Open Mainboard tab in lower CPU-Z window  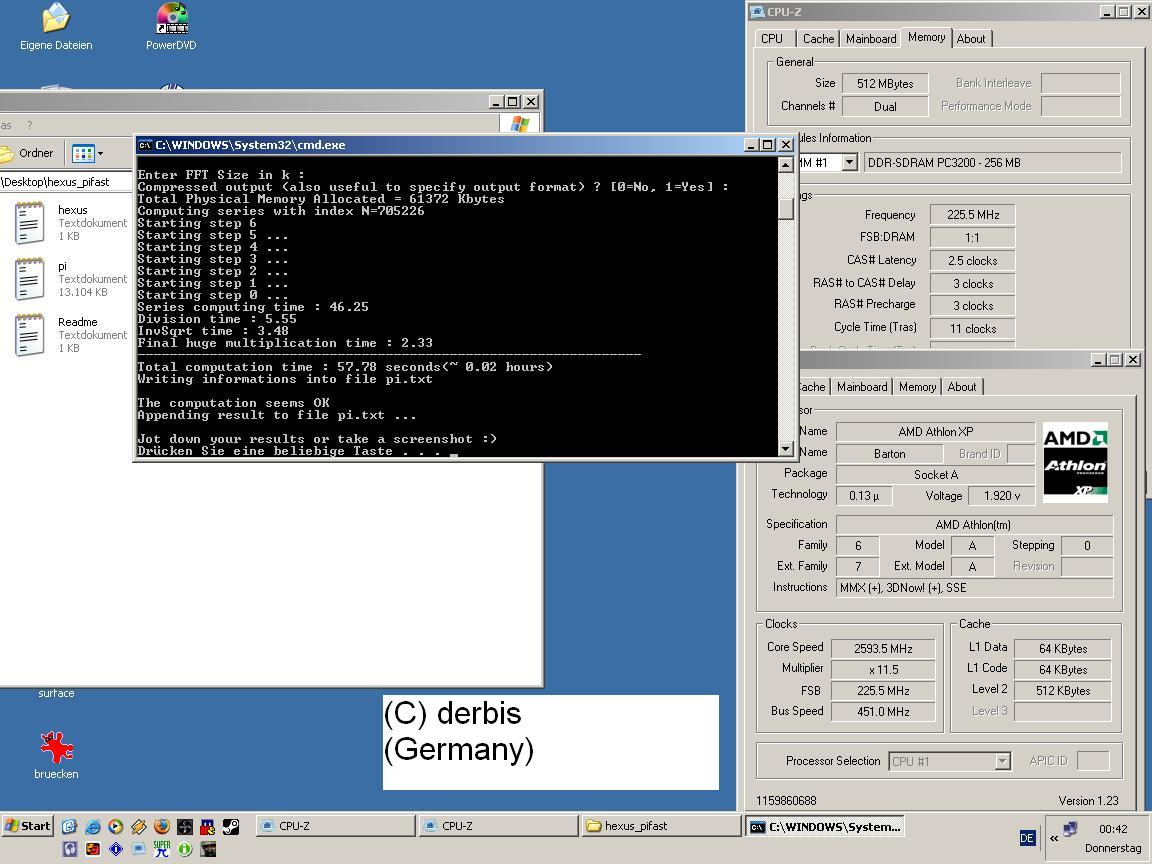click(x=862, y=386)
